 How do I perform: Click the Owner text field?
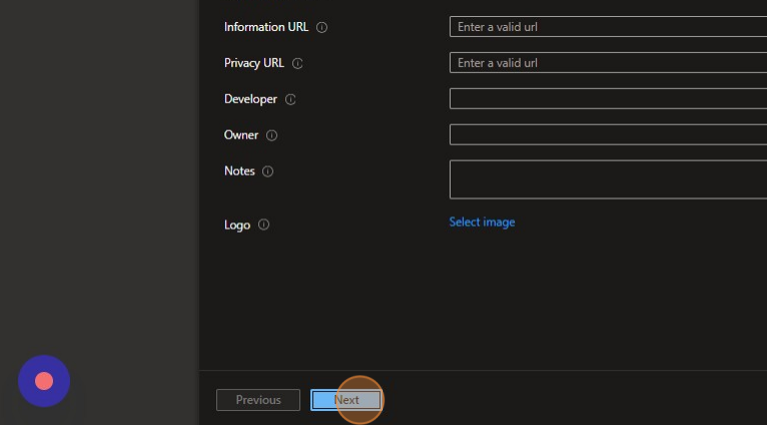pos(608,135)
